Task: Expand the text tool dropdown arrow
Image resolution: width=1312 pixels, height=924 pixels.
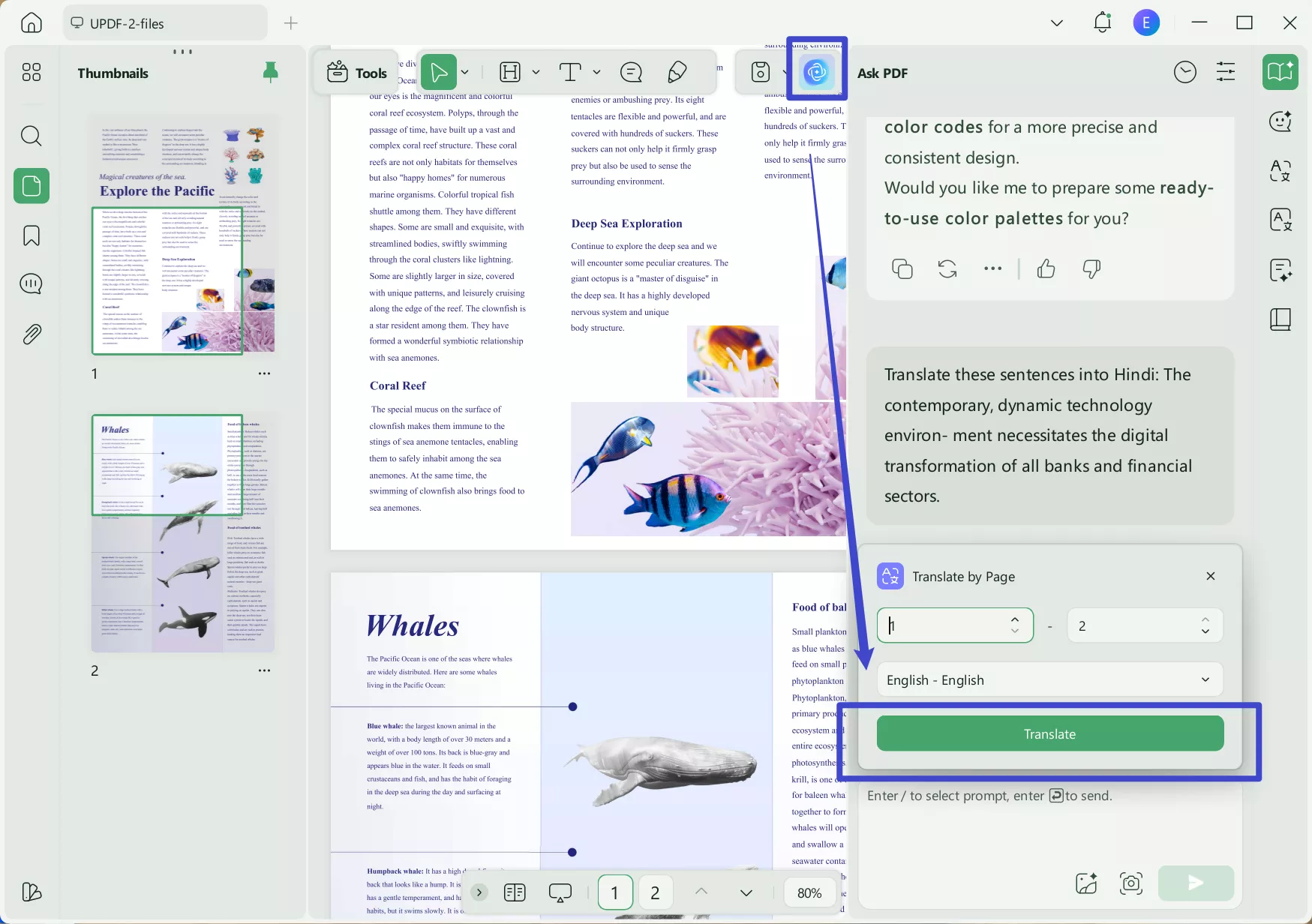Action: pyautogui.click(x=596, y=72)
